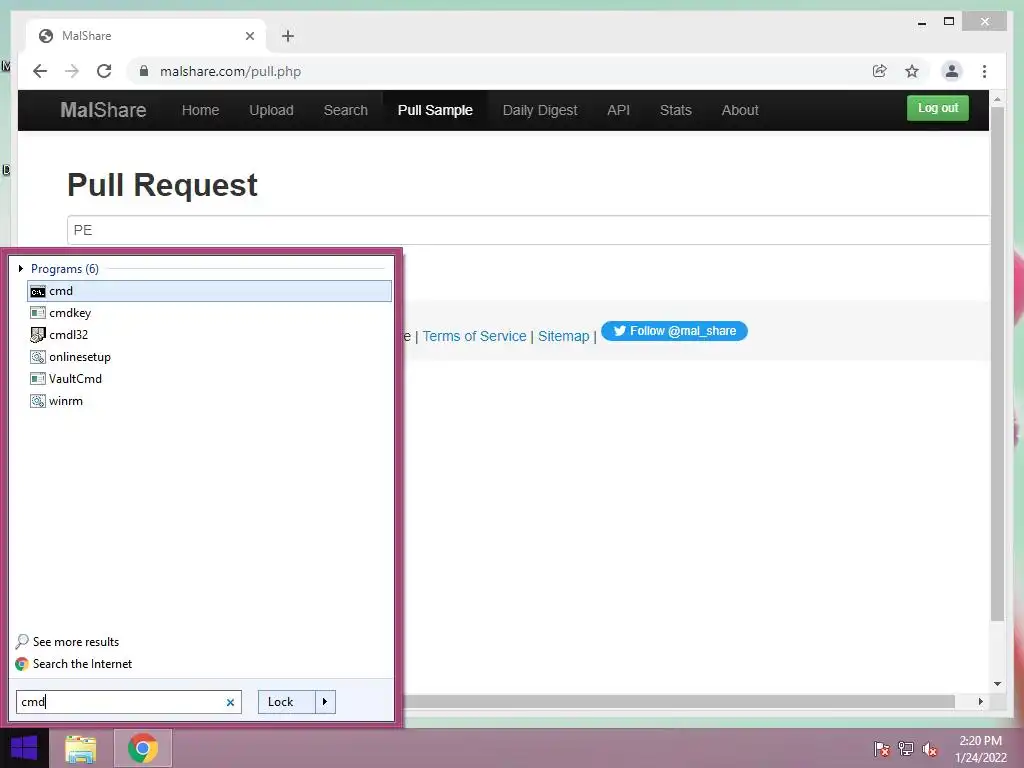Click the Lock button
The height and width of the screenshot is (768, 1024).
(287, 702)
